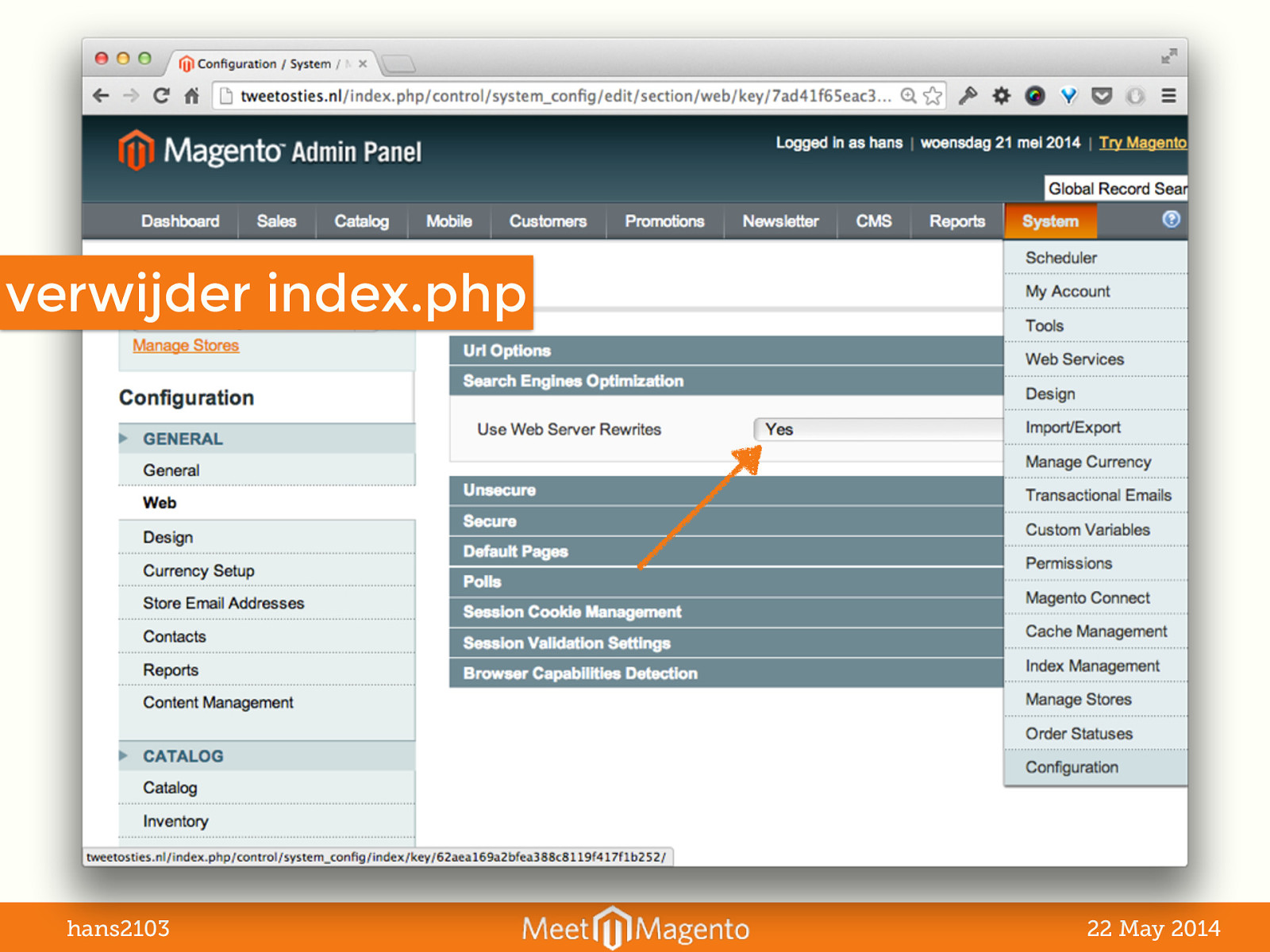Expand the Default Pages section
Screen dimensions: 1270x952
click(726, 551)
